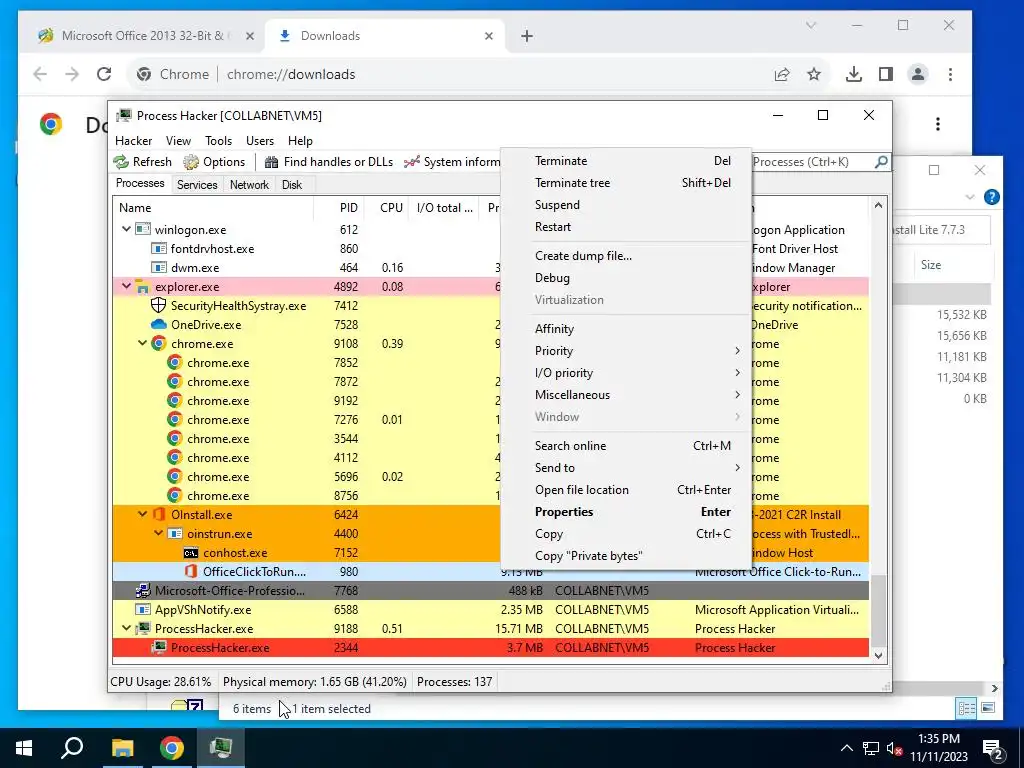Image resolution: width=1024 pixels, height=768 pixels.
Task: Collapse OInstall.exe tree node
Action: tap(142, 514)
